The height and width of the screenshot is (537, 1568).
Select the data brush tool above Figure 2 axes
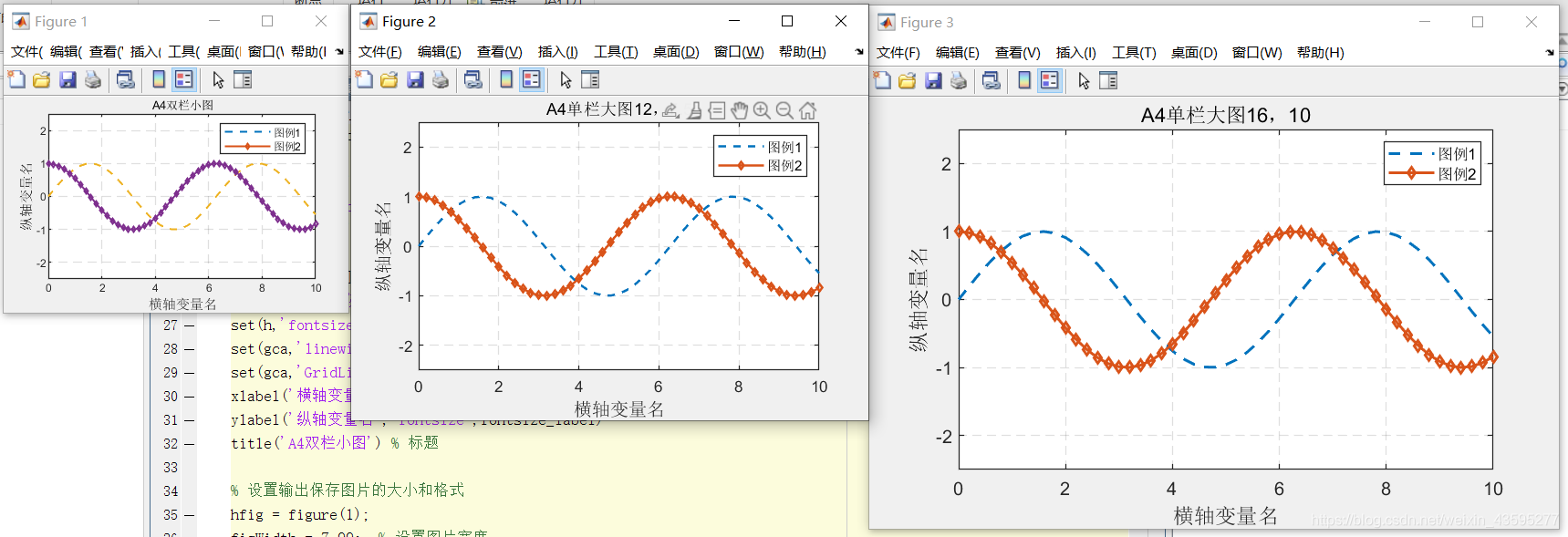694,110
